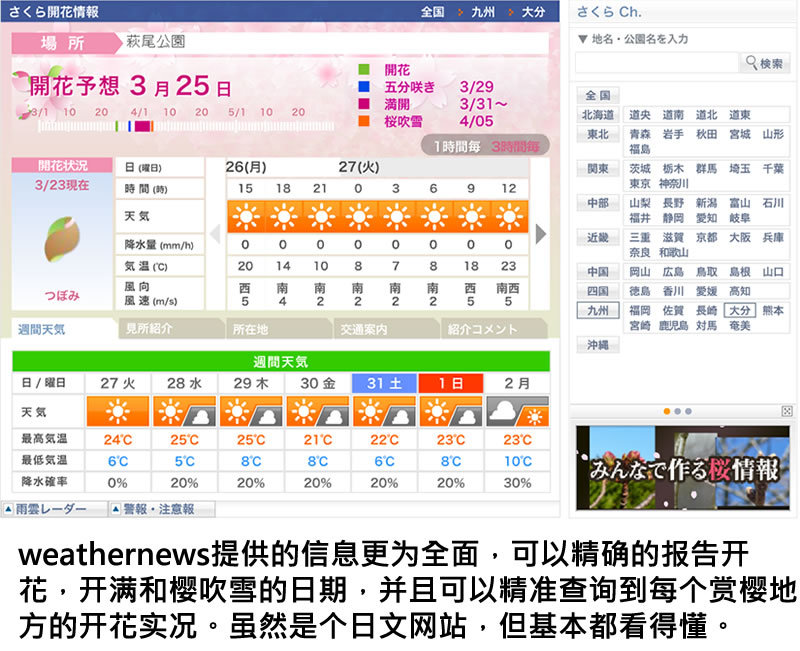Open the 福岡 prefecture link
This screenshot has height=651, width=800.
click(x=639, y=310)
